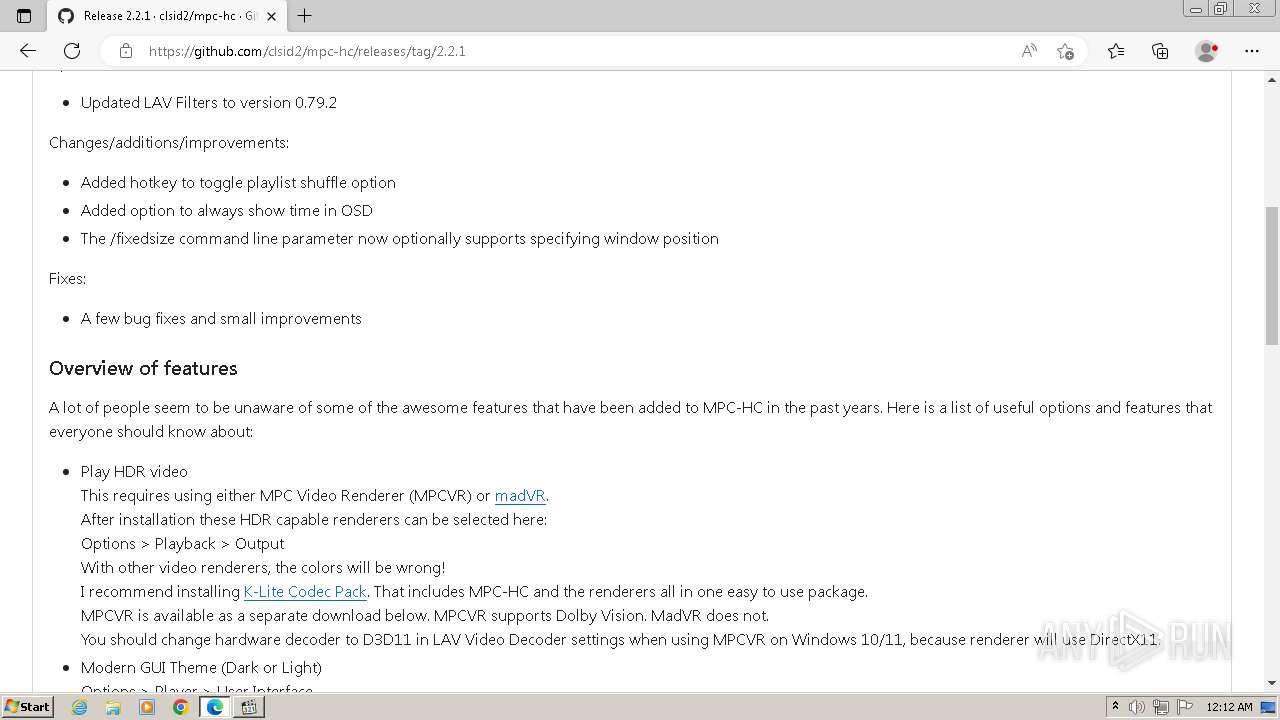Open the Windows Start menu
The image size is (1280, 720).
[27, 706]
